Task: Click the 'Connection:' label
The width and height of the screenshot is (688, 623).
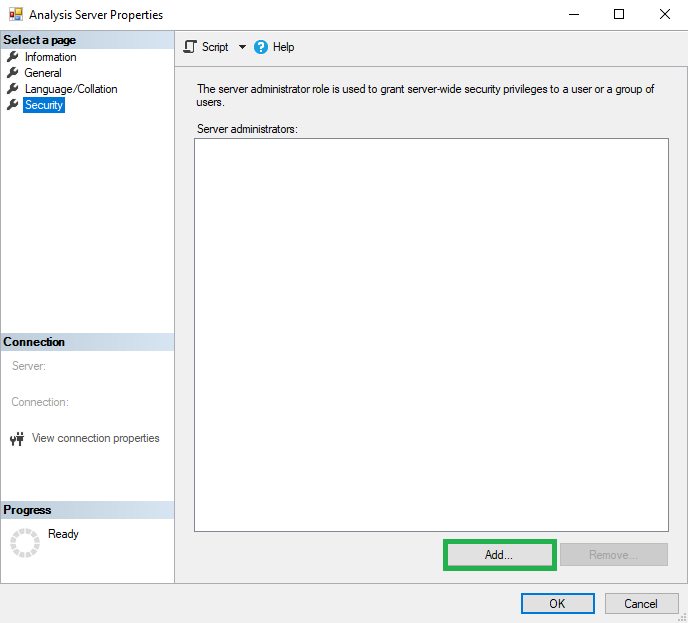Action: tap(40, 402)
